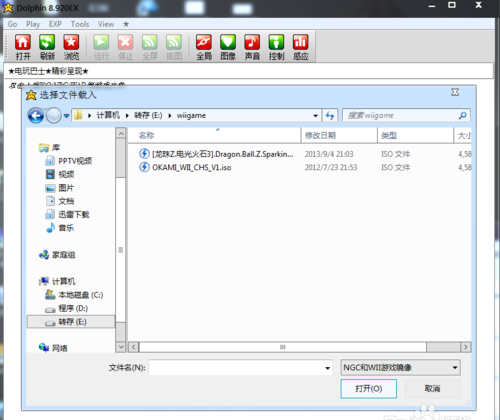The width and height of the screenshot is (500, 420).
Task: Expand the 转存 (E:) breadcrumb arrow
Action: [170, 116]
